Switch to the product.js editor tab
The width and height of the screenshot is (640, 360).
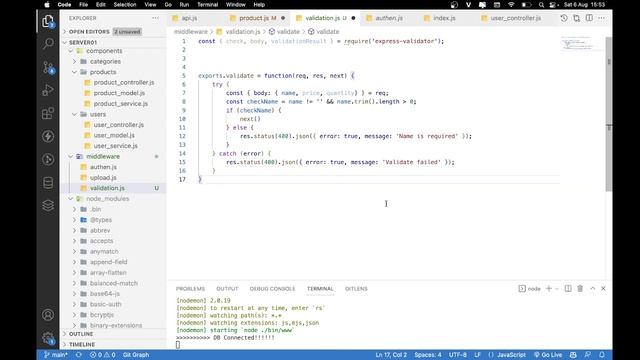[257, 18]
